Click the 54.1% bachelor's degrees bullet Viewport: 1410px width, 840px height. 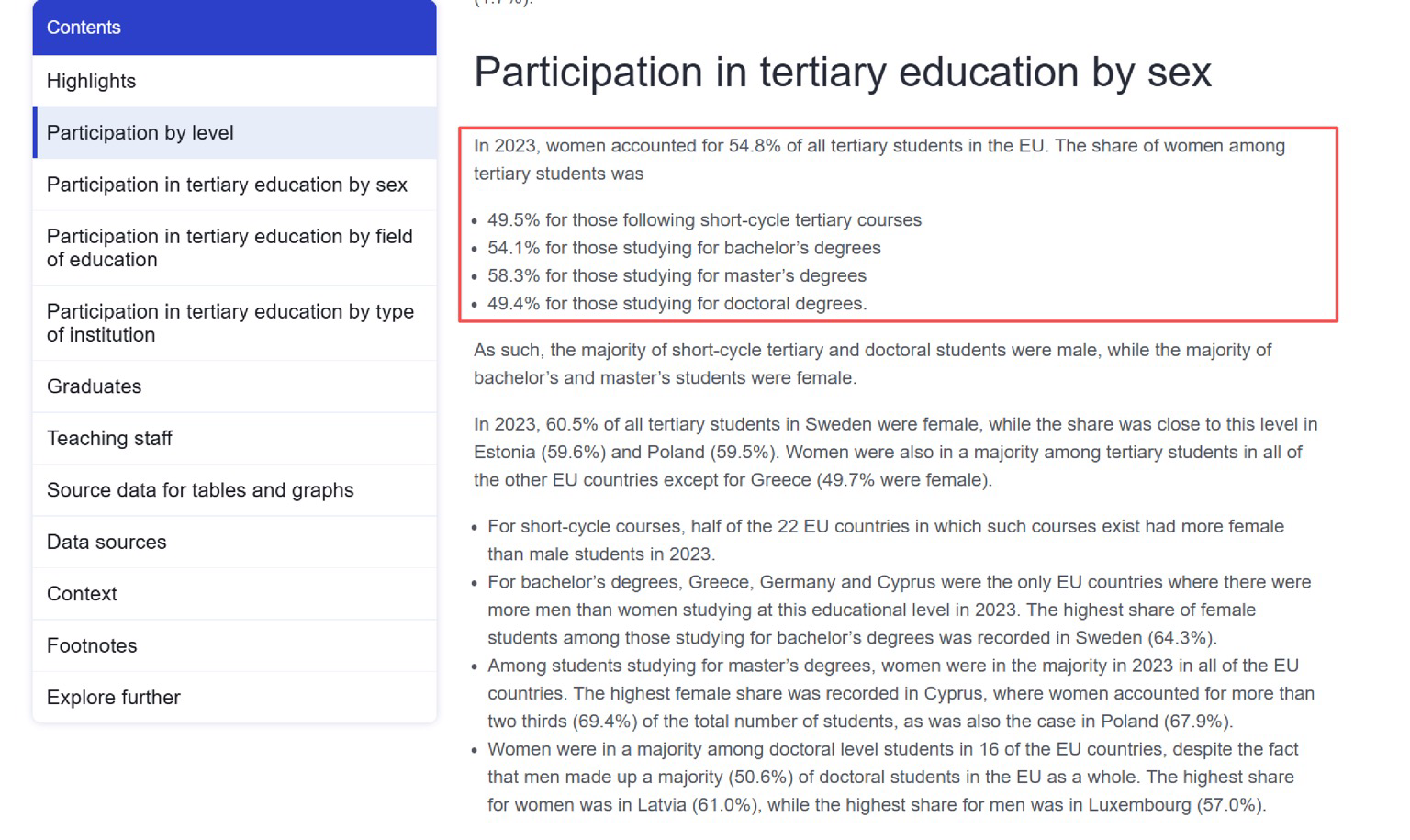pyautogui.click(x=684, y=248)
